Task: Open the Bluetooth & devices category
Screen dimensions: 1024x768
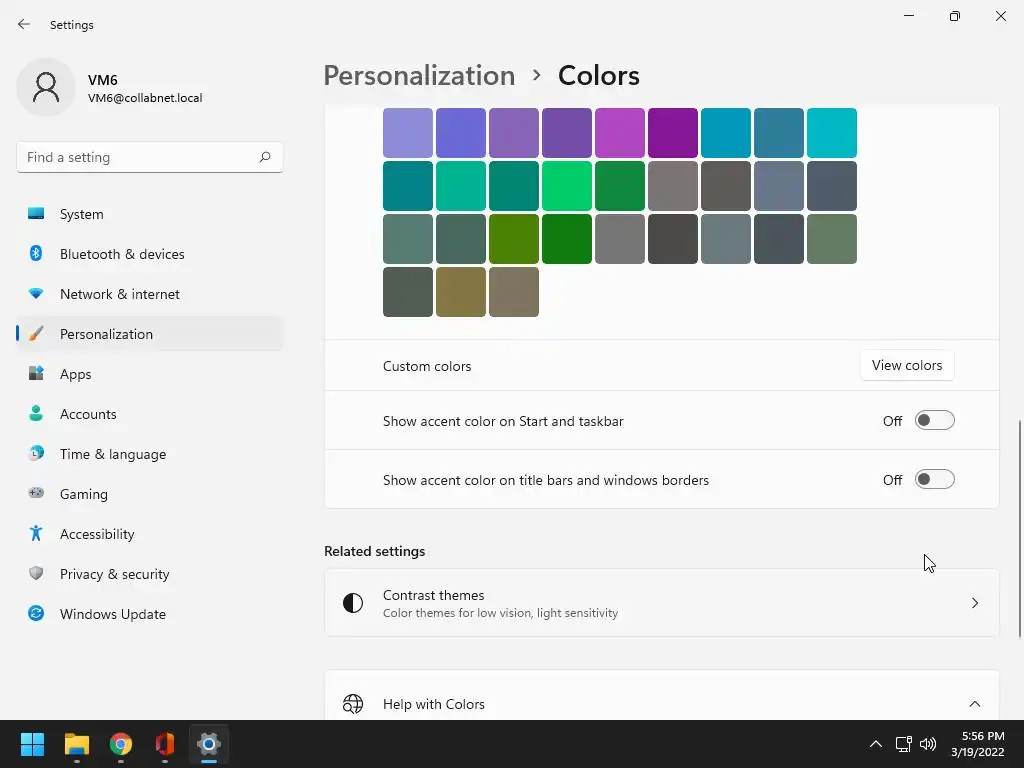Action: point(150,253)
